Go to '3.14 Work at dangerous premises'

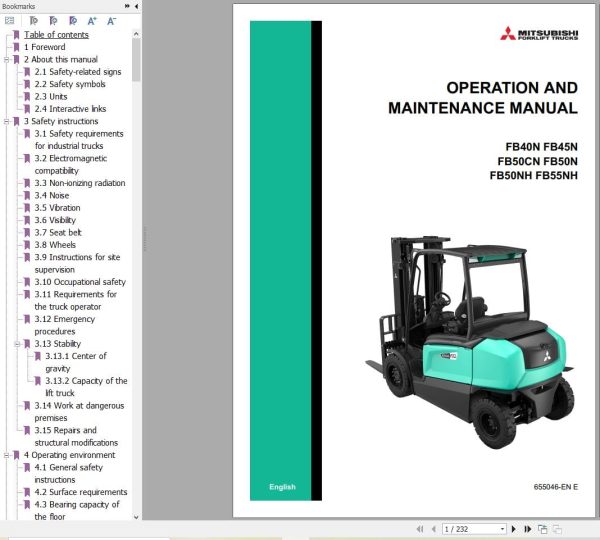pyautogui.click(x=79, y=412)
